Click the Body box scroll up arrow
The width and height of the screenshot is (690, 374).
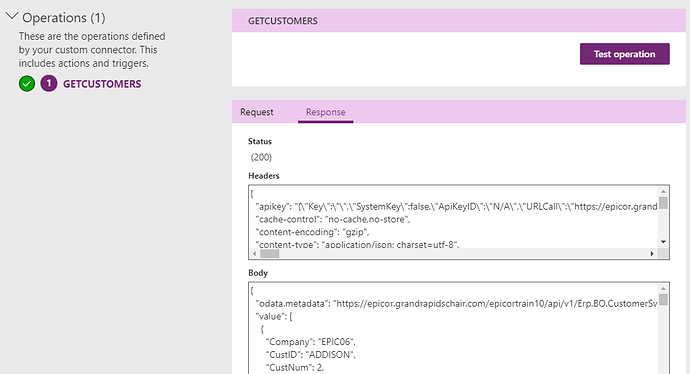[x=663, y=289]
